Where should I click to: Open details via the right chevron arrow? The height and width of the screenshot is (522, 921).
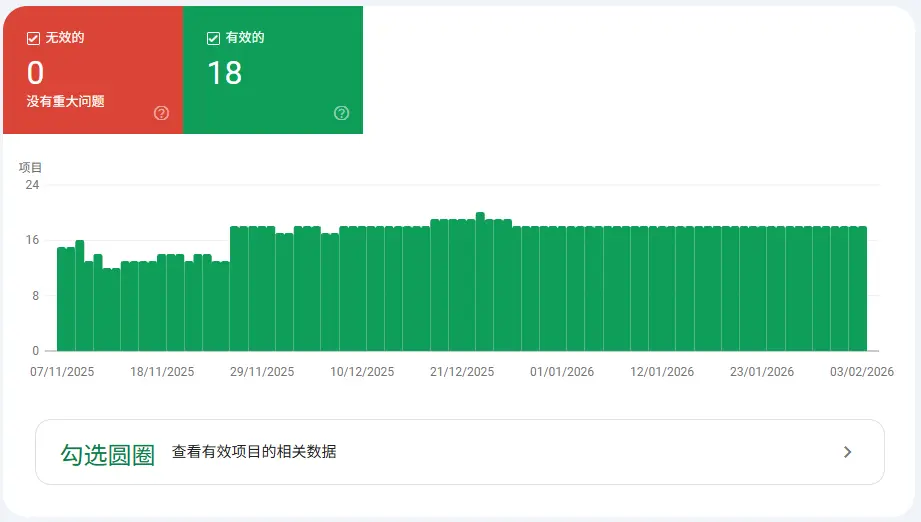847,452
